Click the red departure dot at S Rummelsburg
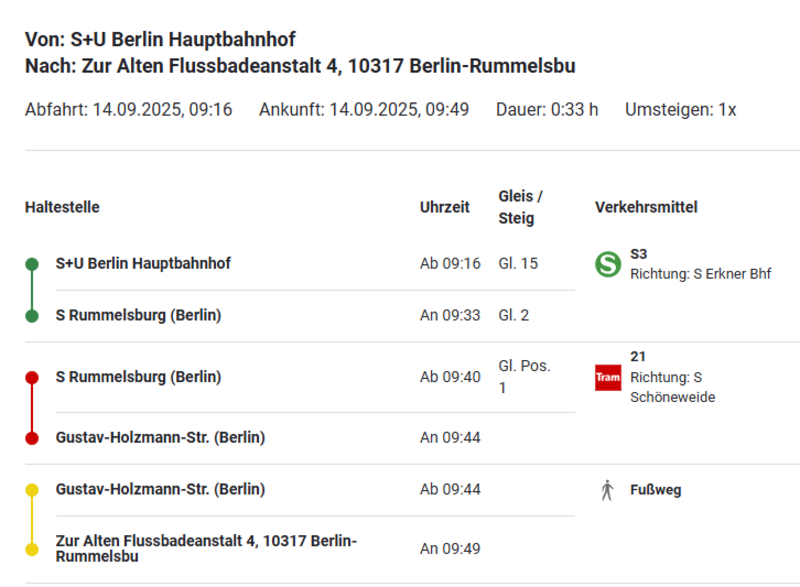Image resolution: width=800 pixels, height=587 pixels. [x=32, y=378]
